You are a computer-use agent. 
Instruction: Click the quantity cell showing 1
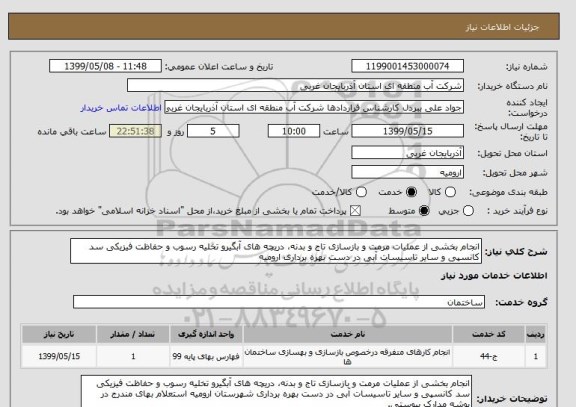[133, 356]
